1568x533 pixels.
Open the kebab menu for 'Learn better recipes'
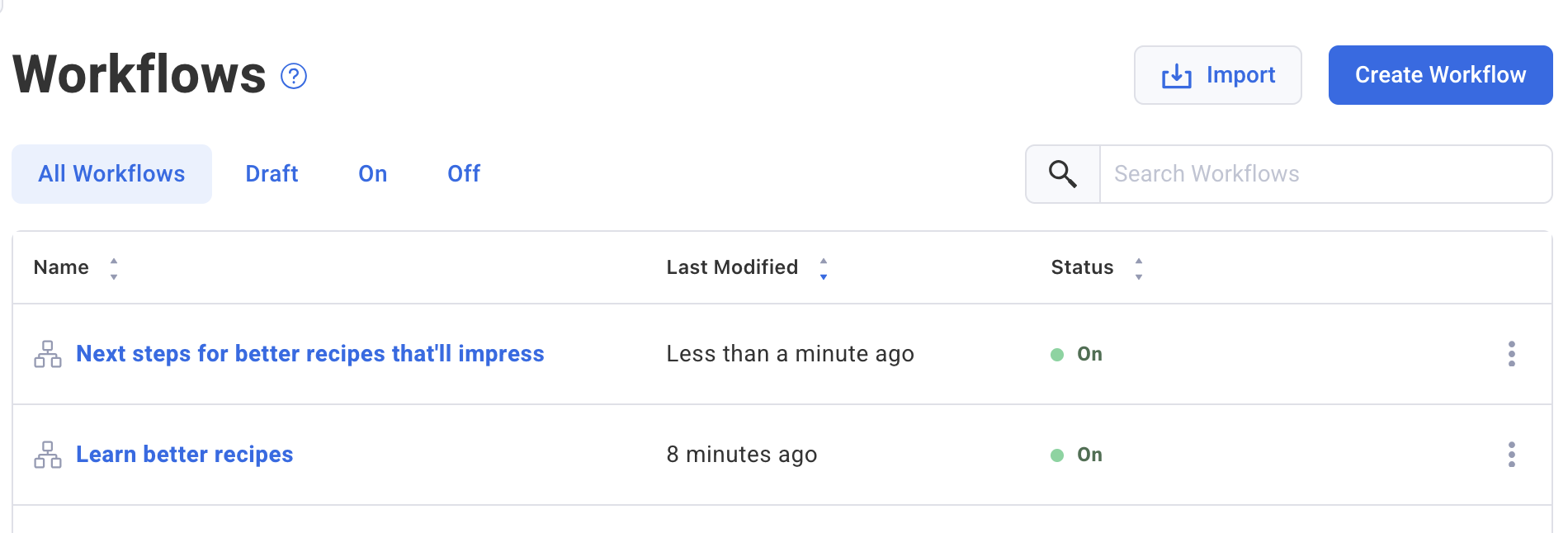tap(1513, 453)
